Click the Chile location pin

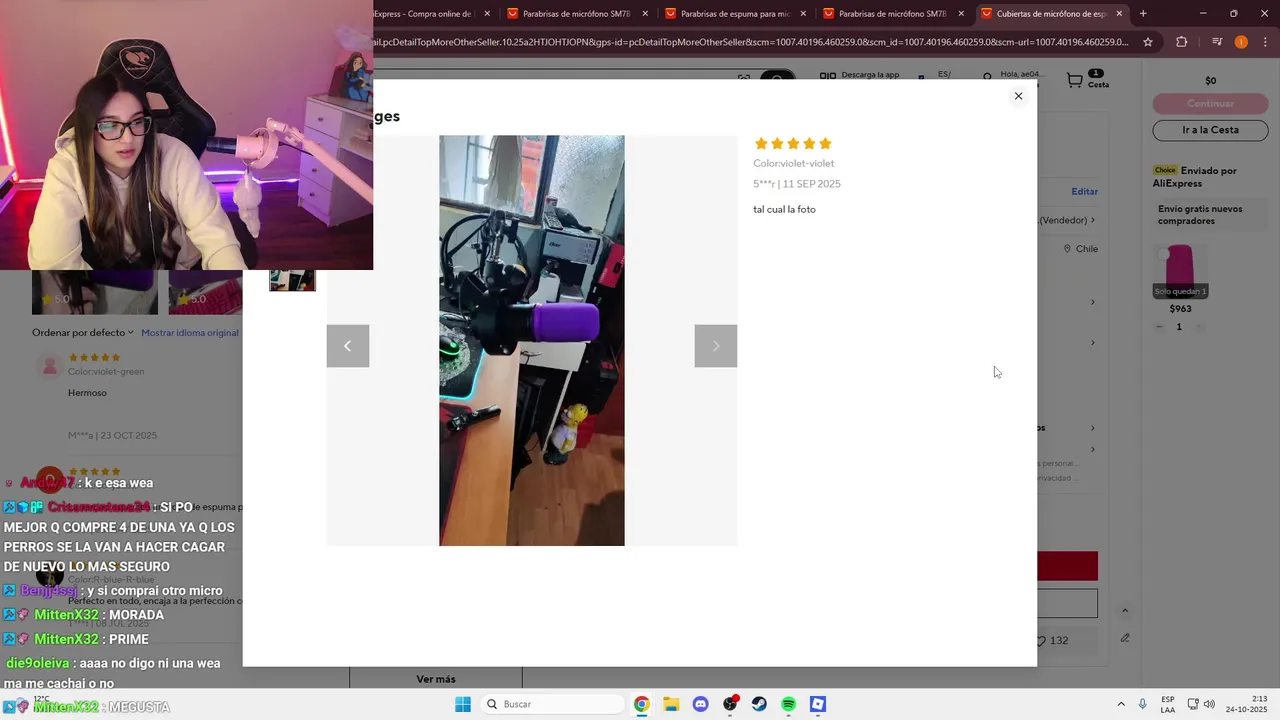[x=1067, y=249]
